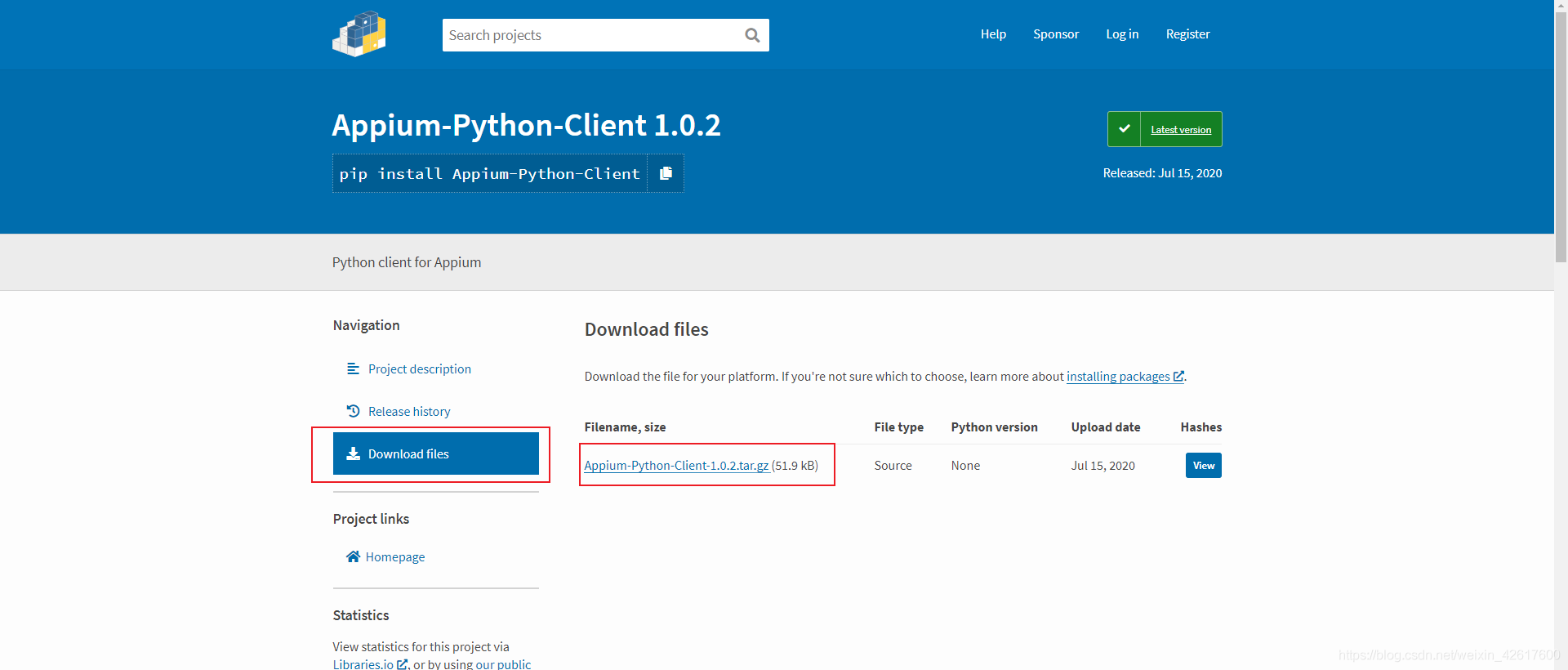Screen dimensions: 1568x670
Task: Click the Homepage house icon
Action: (x=353, y=557)
